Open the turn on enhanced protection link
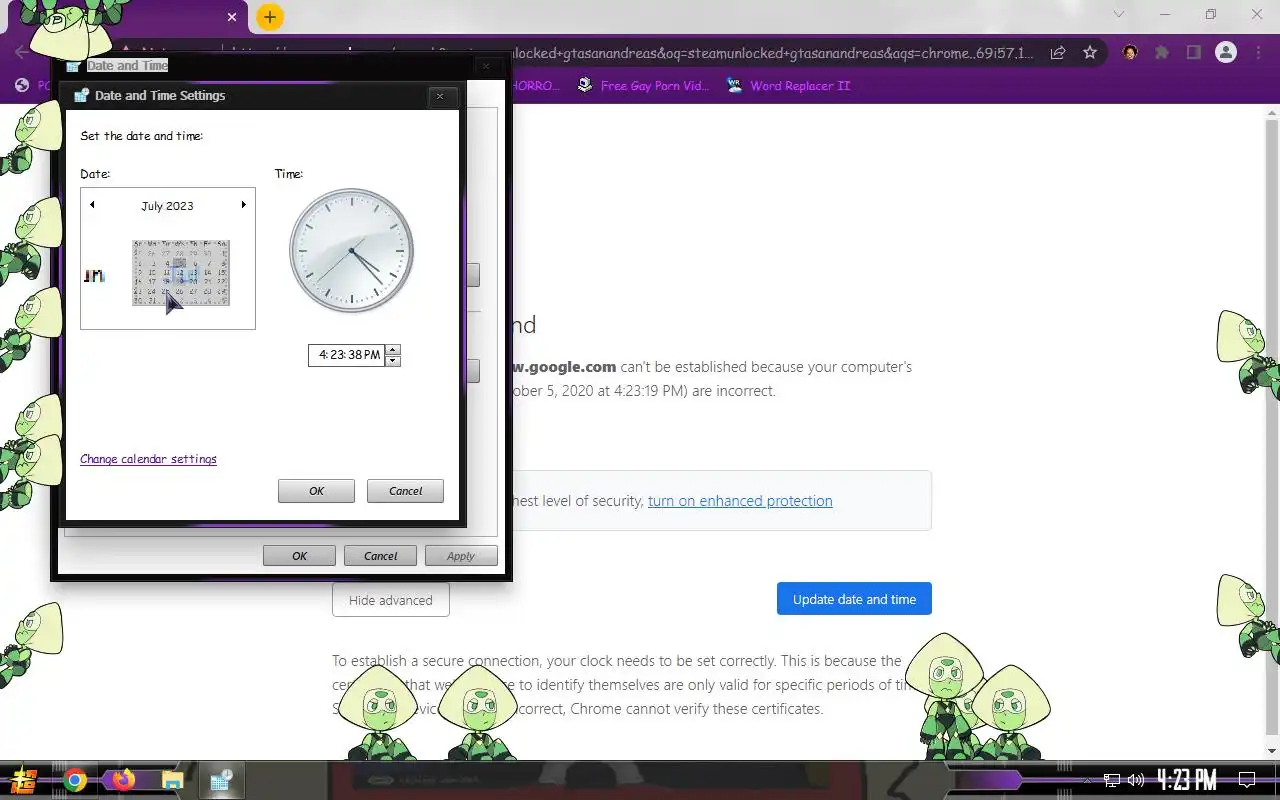1280x800 pixels. point(740,501)
